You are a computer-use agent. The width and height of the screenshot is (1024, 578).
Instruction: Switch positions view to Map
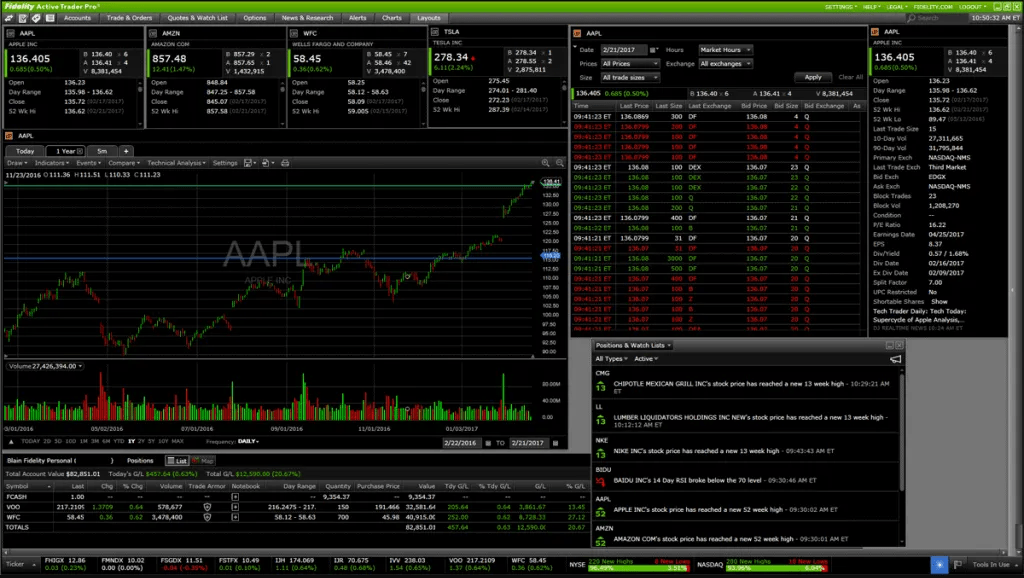tap(202, 461)
